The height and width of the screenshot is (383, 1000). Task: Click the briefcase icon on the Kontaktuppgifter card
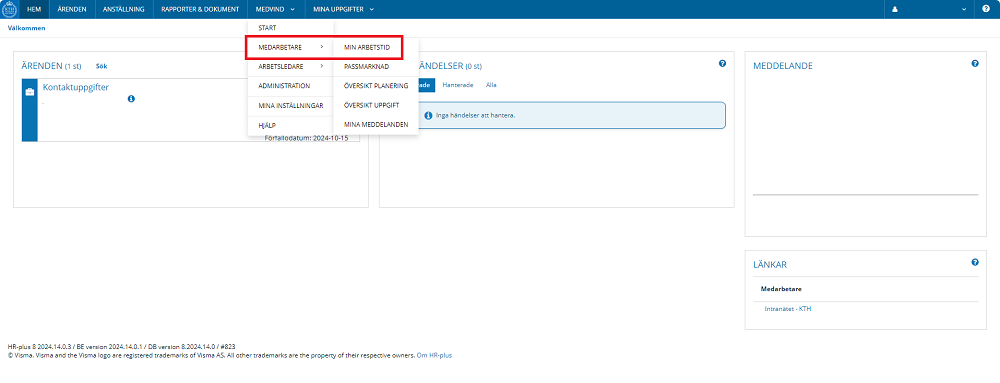pyautogui.click(x=30, y=92)
